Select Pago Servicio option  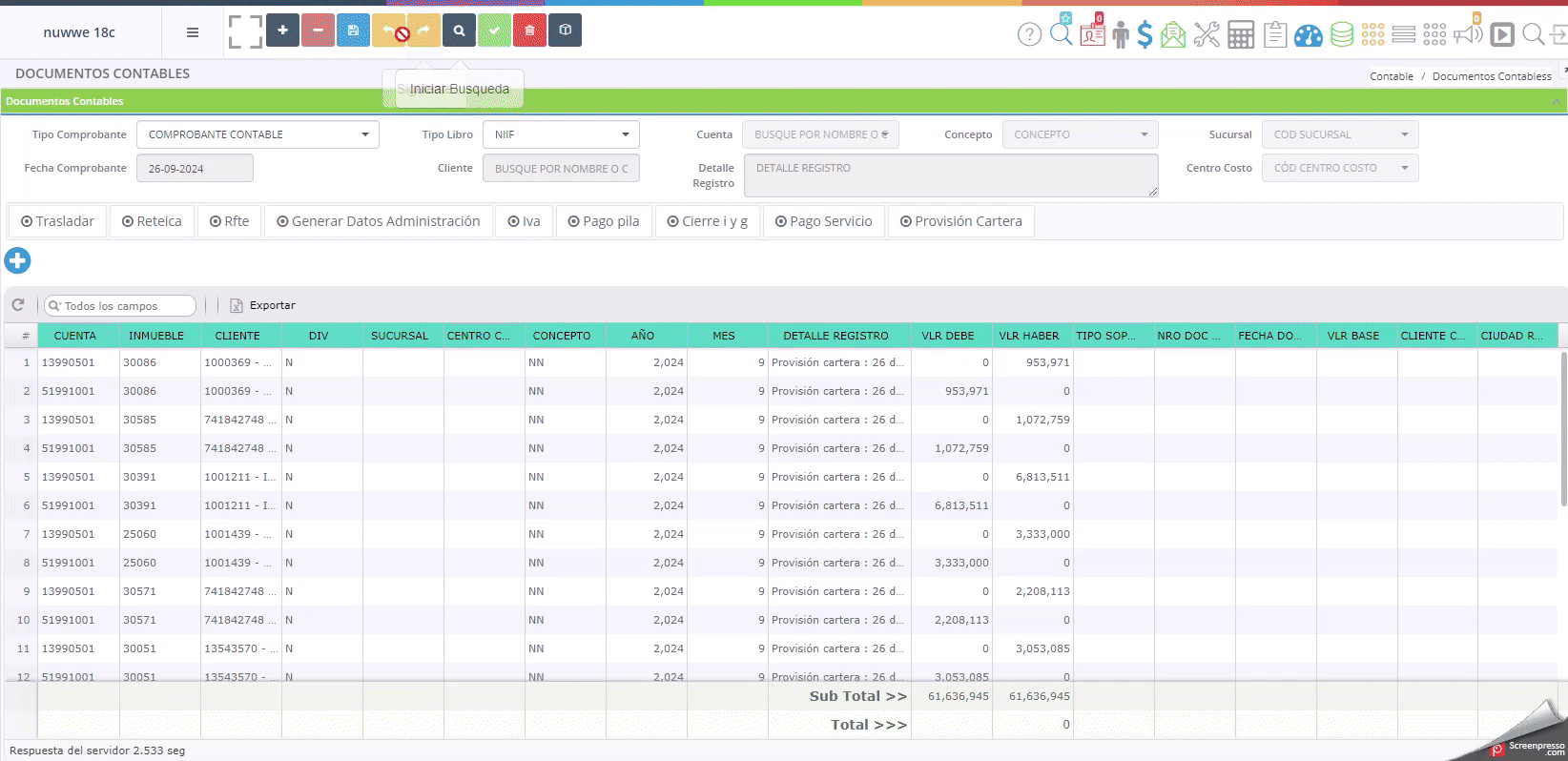pyautogui.click(x=823, y=221)
